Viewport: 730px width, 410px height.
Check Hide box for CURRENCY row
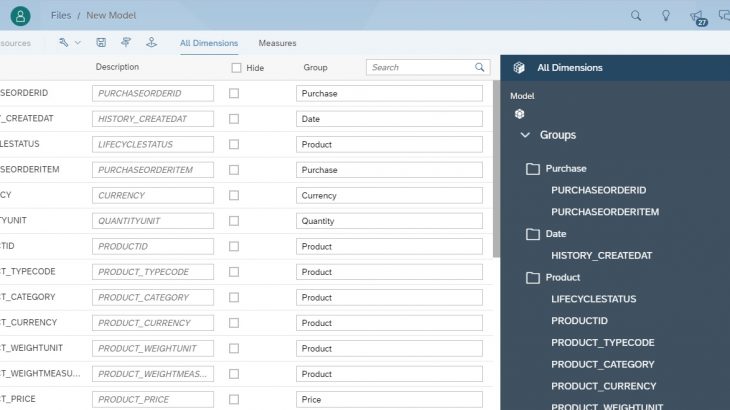(x=234, y=195)
